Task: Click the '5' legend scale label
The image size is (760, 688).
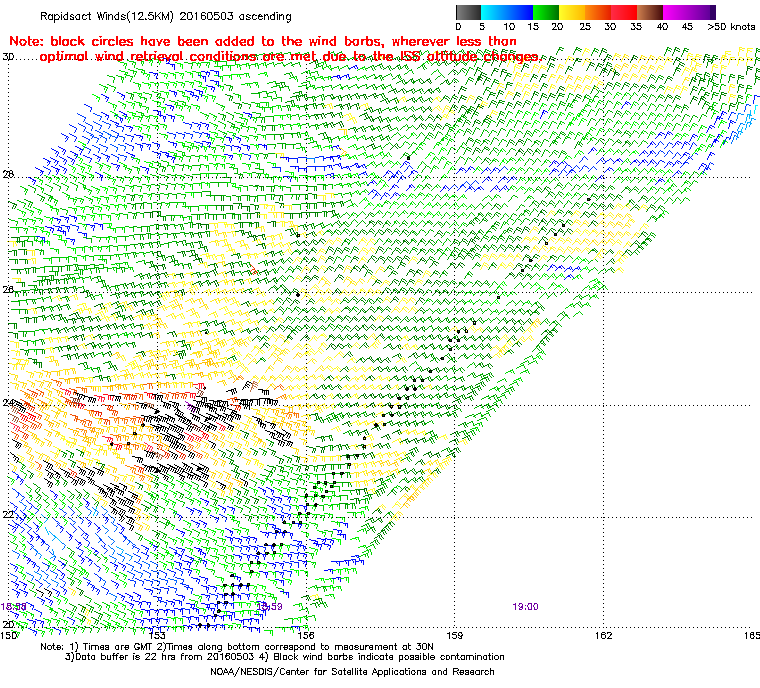Action: tap(482, 27)
